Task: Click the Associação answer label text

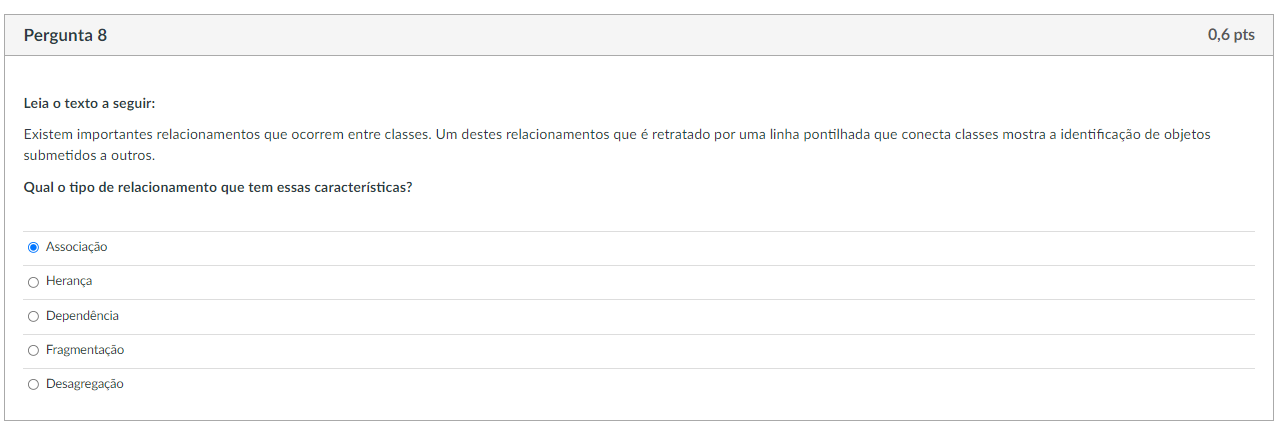Action: click(76, 247)
